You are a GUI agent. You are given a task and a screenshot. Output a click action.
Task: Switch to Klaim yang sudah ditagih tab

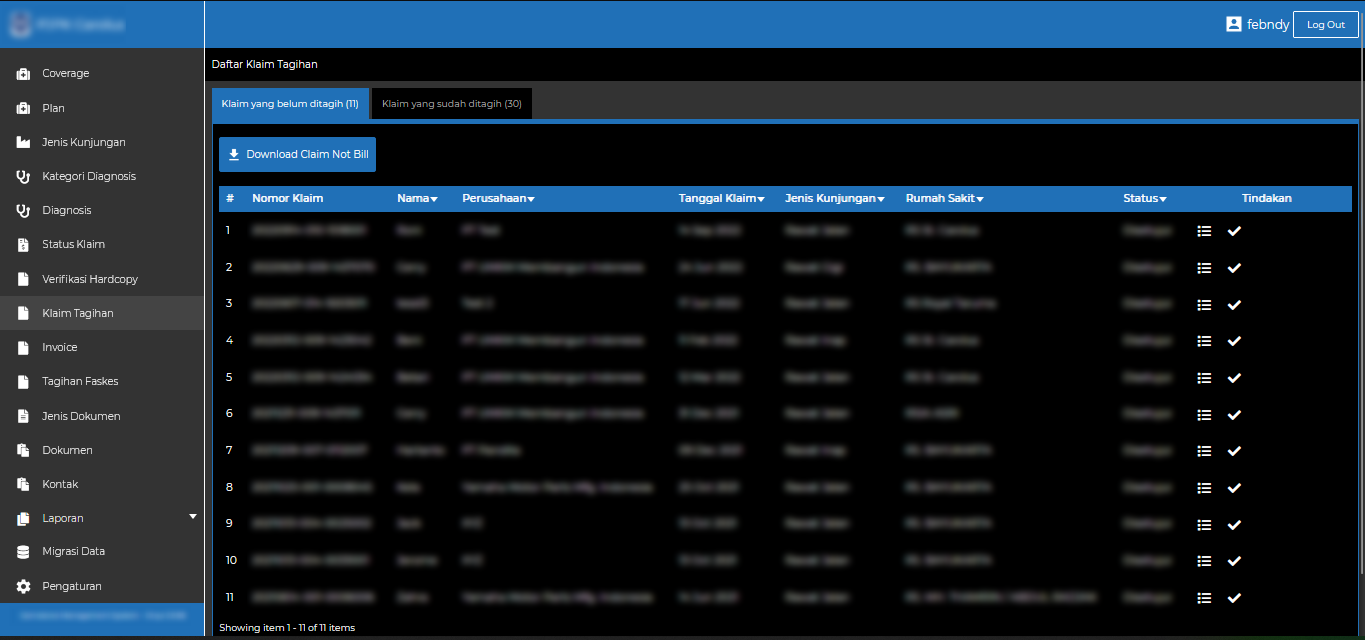coord(451,104)
